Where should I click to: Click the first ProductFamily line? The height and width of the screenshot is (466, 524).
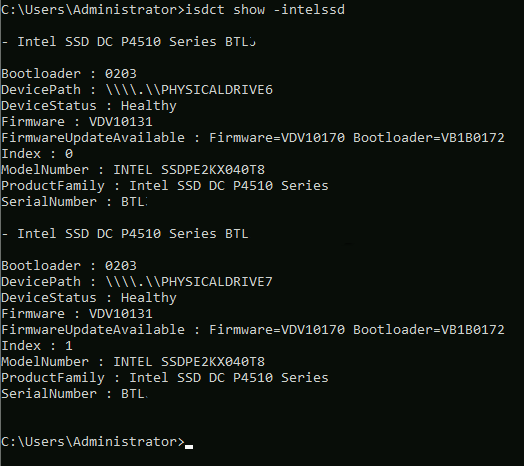165,186
